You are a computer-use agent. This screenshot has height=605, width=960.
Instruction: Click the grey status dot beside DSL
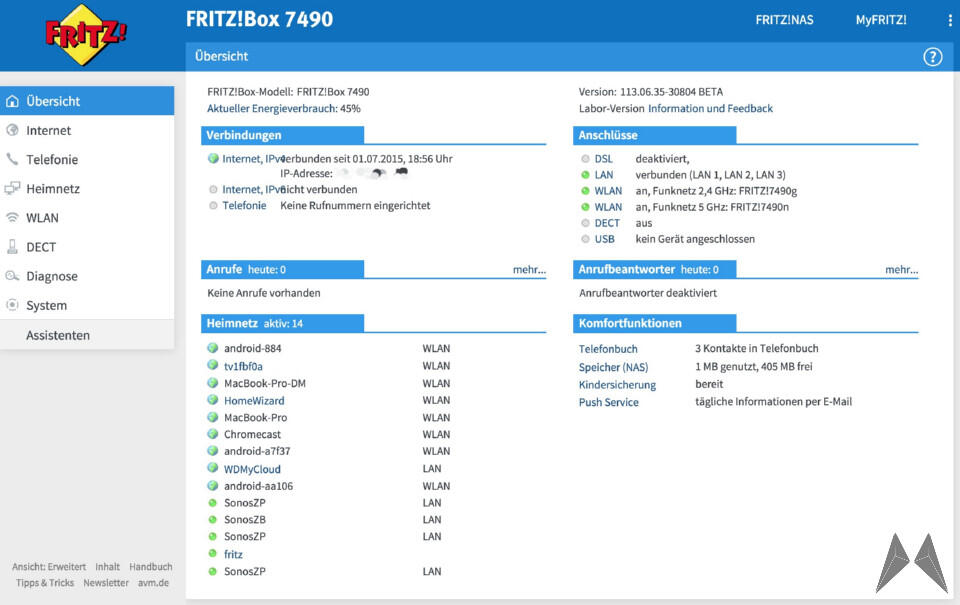pos(585,159)
